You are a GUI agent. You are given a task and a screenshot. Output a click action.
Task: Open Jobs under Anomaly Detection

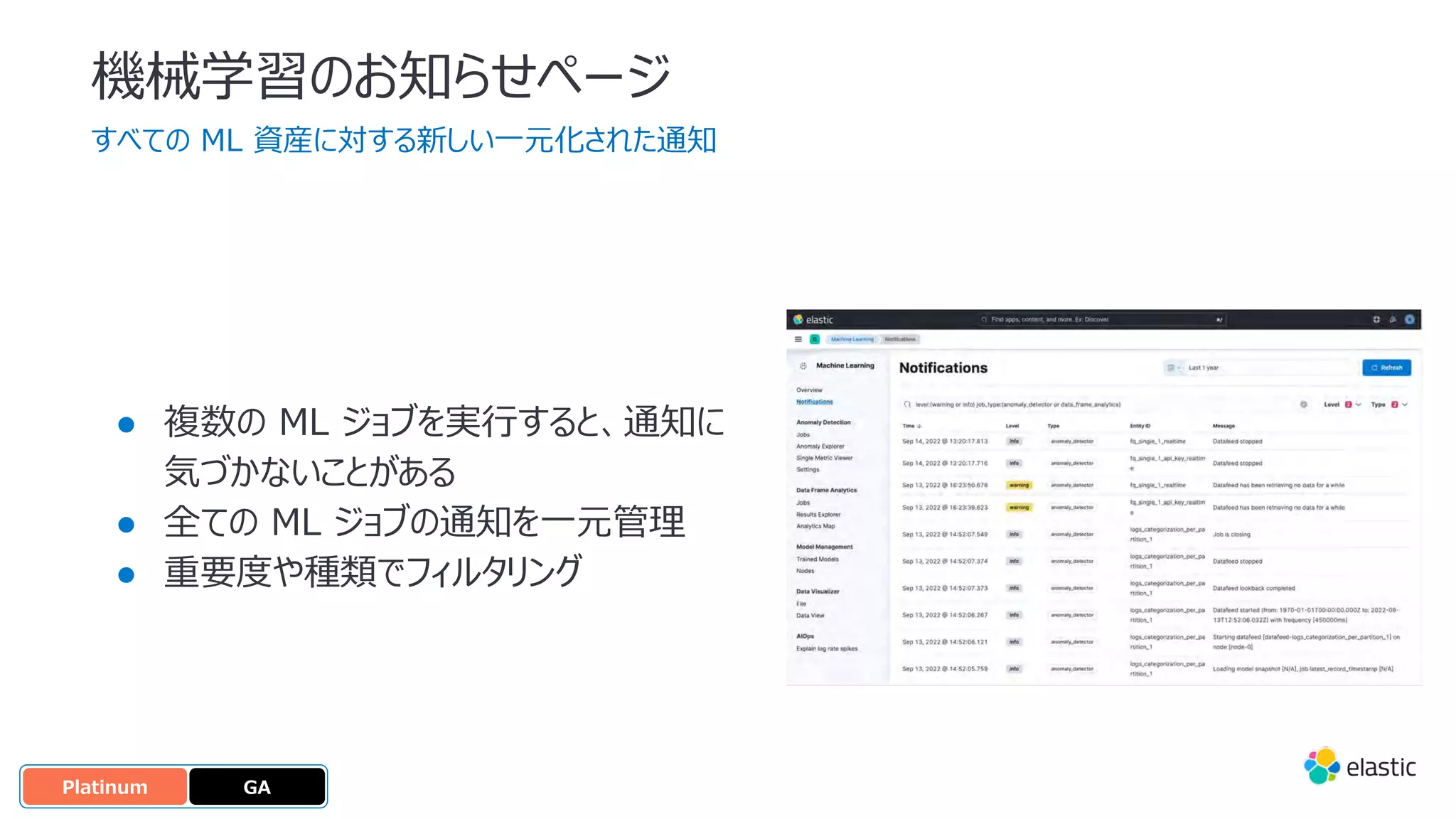pos(803,435)
